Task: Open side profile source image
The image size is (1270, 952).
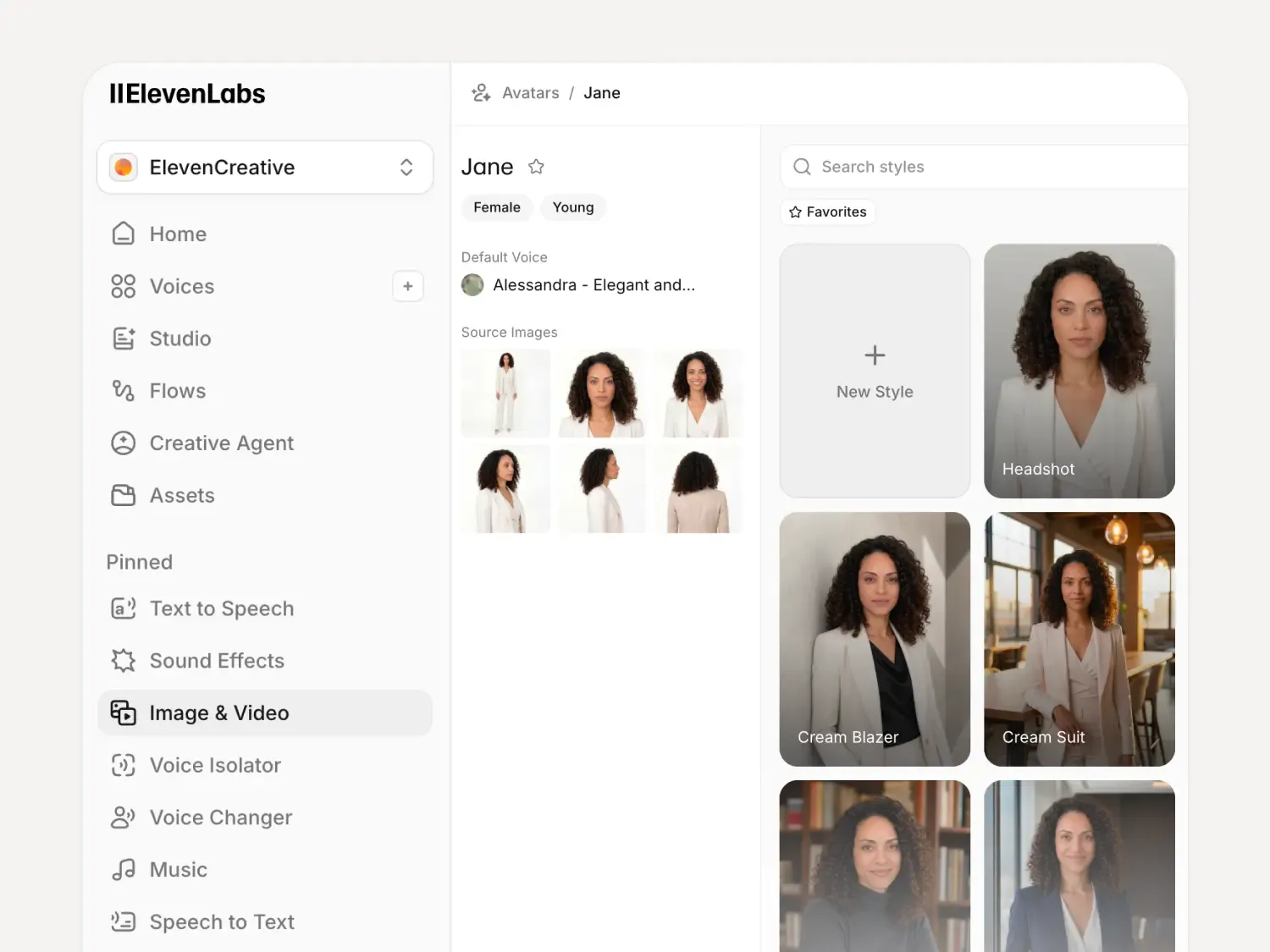Action: [602, 489]
